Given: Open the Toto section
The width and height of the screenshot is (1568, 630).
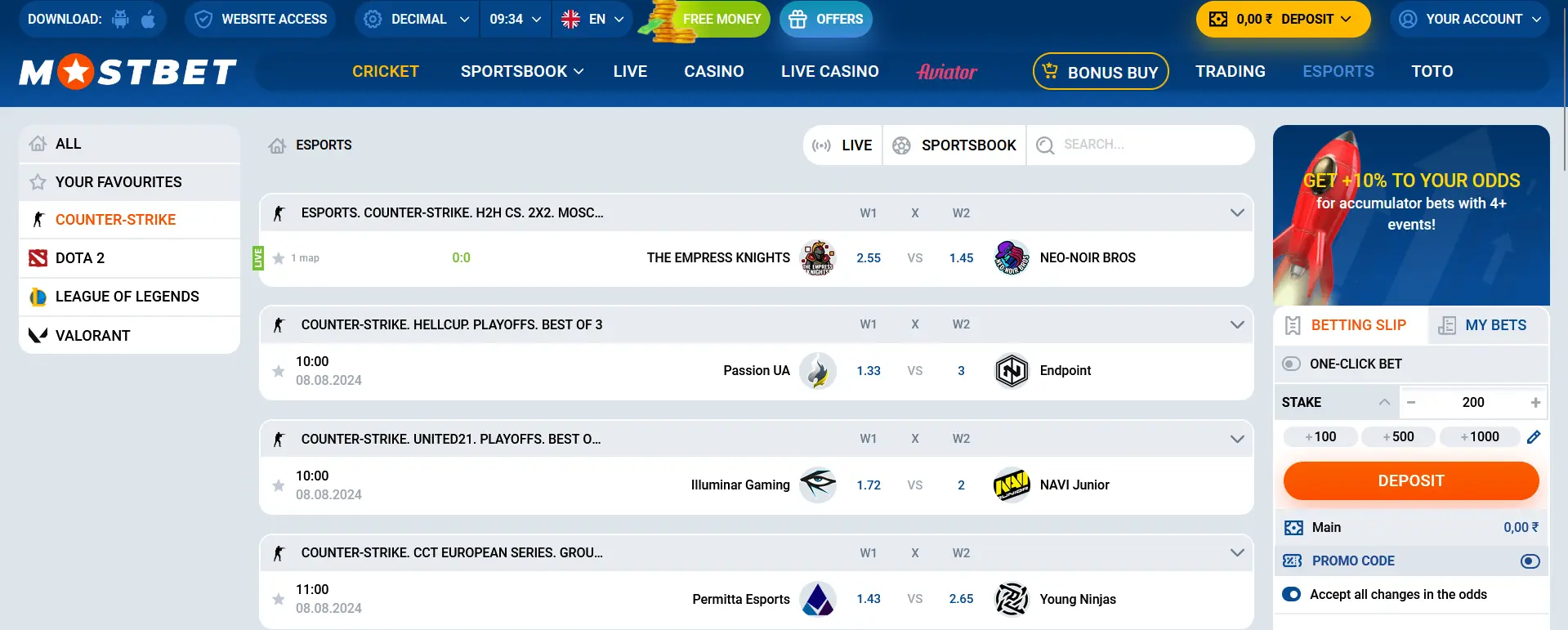Looking at the screenshot, I should click(x=1432, y=72).
